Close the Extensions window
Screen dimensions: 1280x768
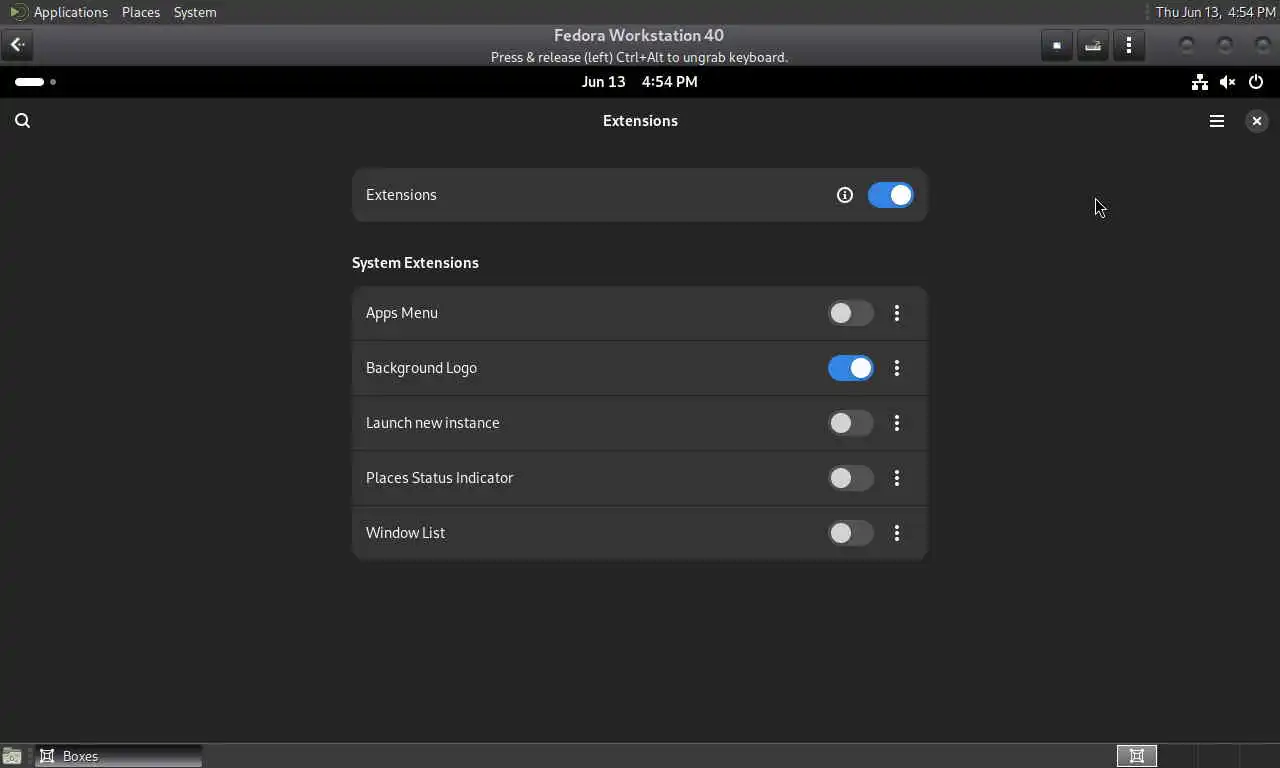click(1257, 121)
